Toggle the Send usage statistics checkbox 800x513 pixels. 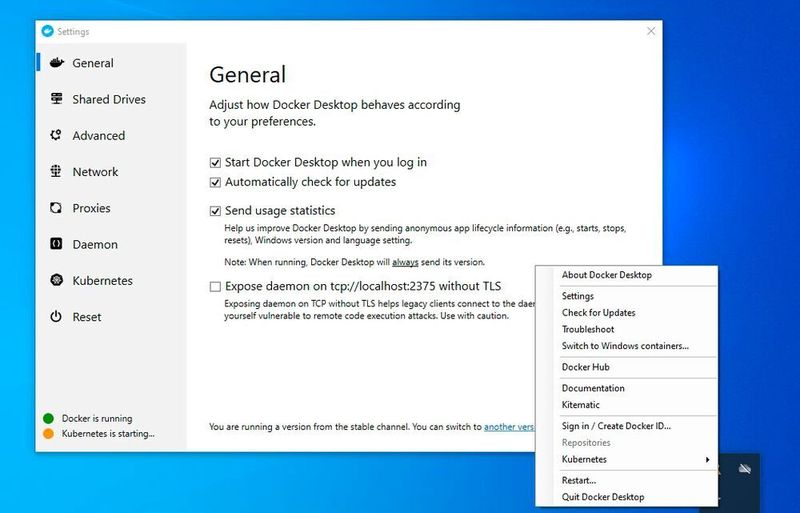click(x=215, y=211)
